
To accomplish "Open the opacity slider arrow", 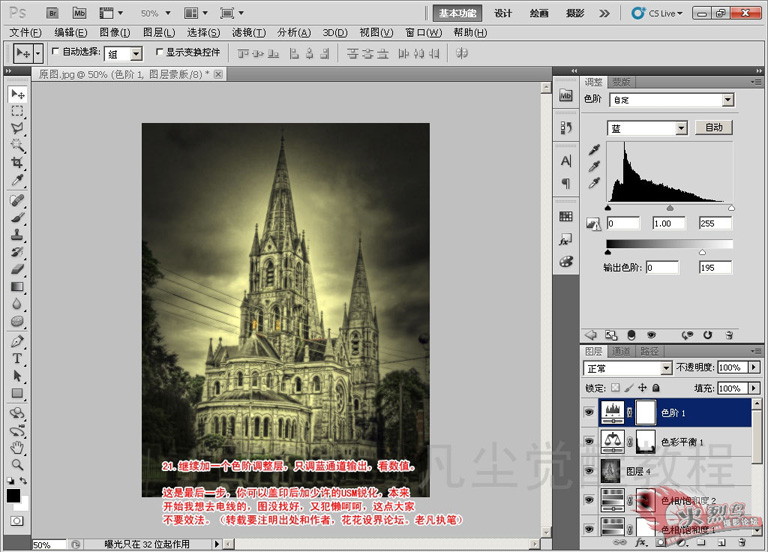I will point(754,367).
